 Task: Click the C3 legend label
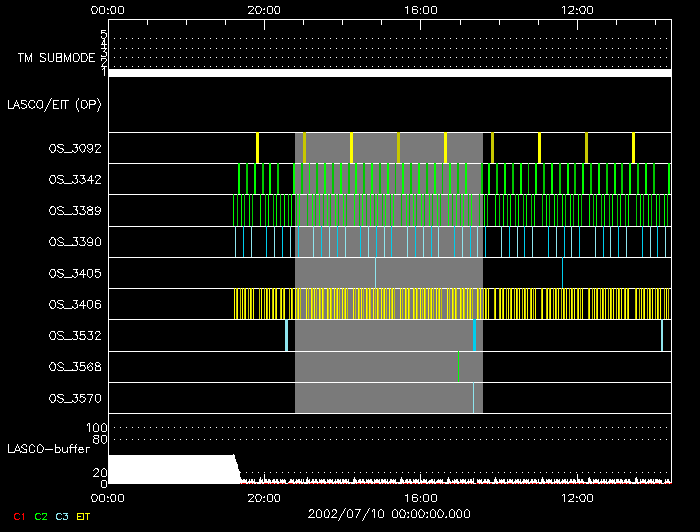tap(64, 516)
